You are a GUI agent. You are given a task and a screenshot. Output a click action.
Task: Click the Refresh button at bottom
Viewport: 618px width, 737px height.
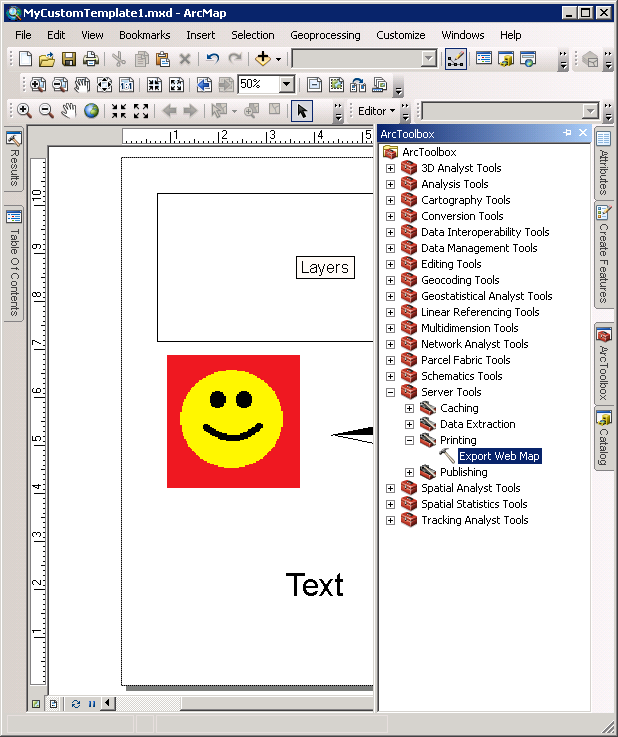tap(76, 704)
